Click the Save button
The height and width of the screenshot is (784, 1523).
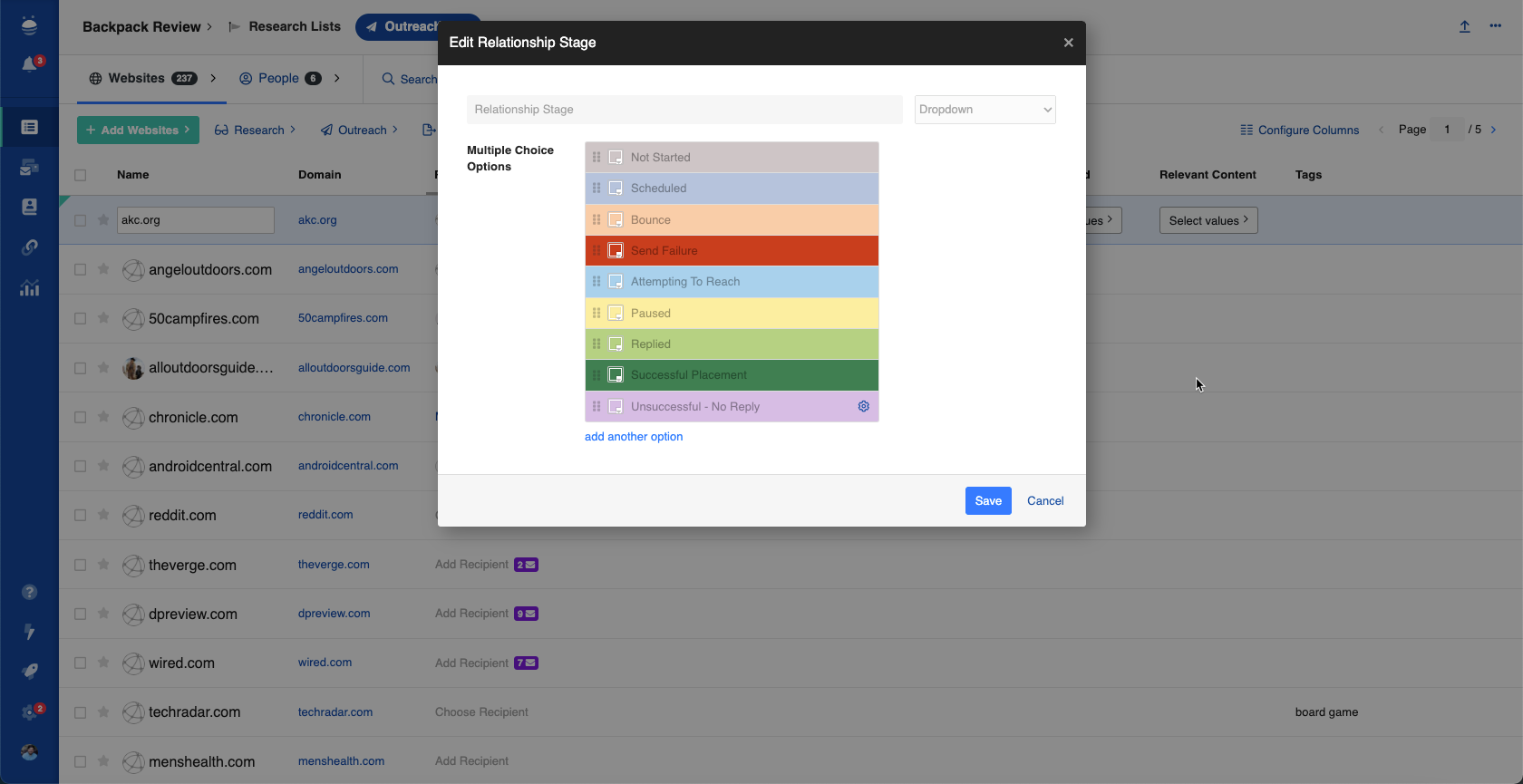[987, 500]
